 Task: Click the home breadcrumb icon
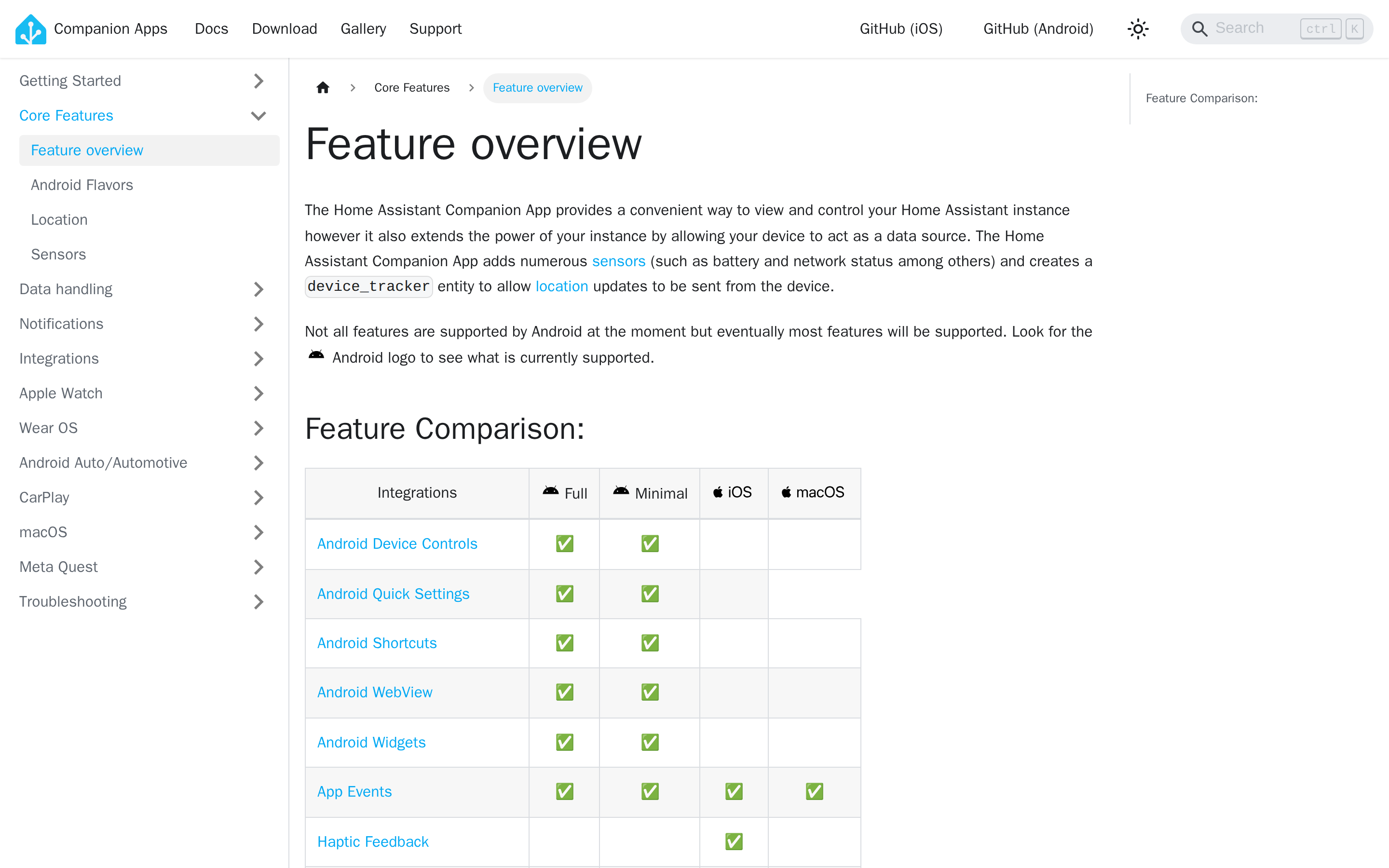[323, 87]
